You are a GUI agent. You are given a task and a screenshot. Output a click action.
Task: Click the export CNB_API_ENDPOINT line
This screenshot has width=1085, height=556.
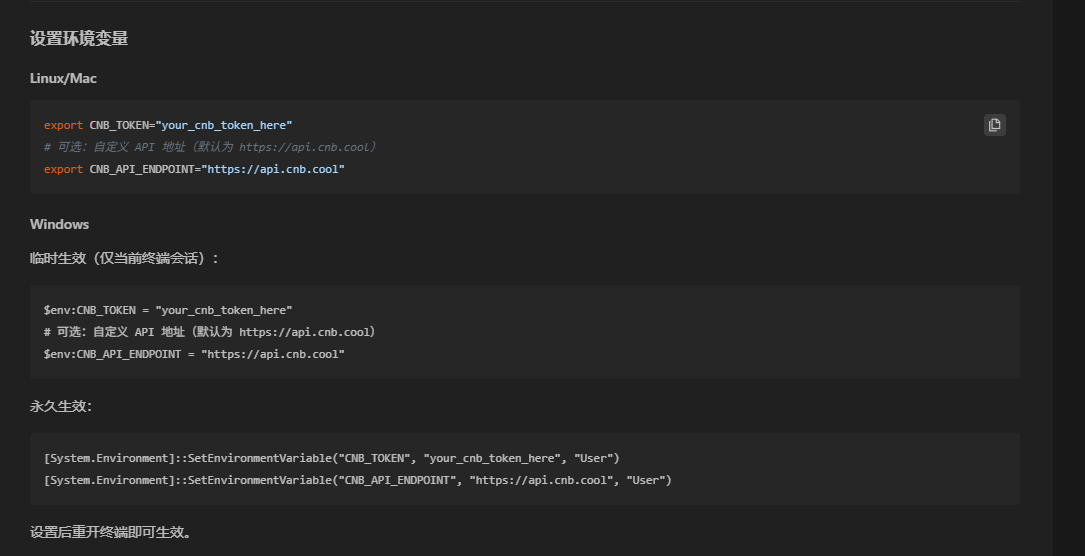click(x=194, y=169)
